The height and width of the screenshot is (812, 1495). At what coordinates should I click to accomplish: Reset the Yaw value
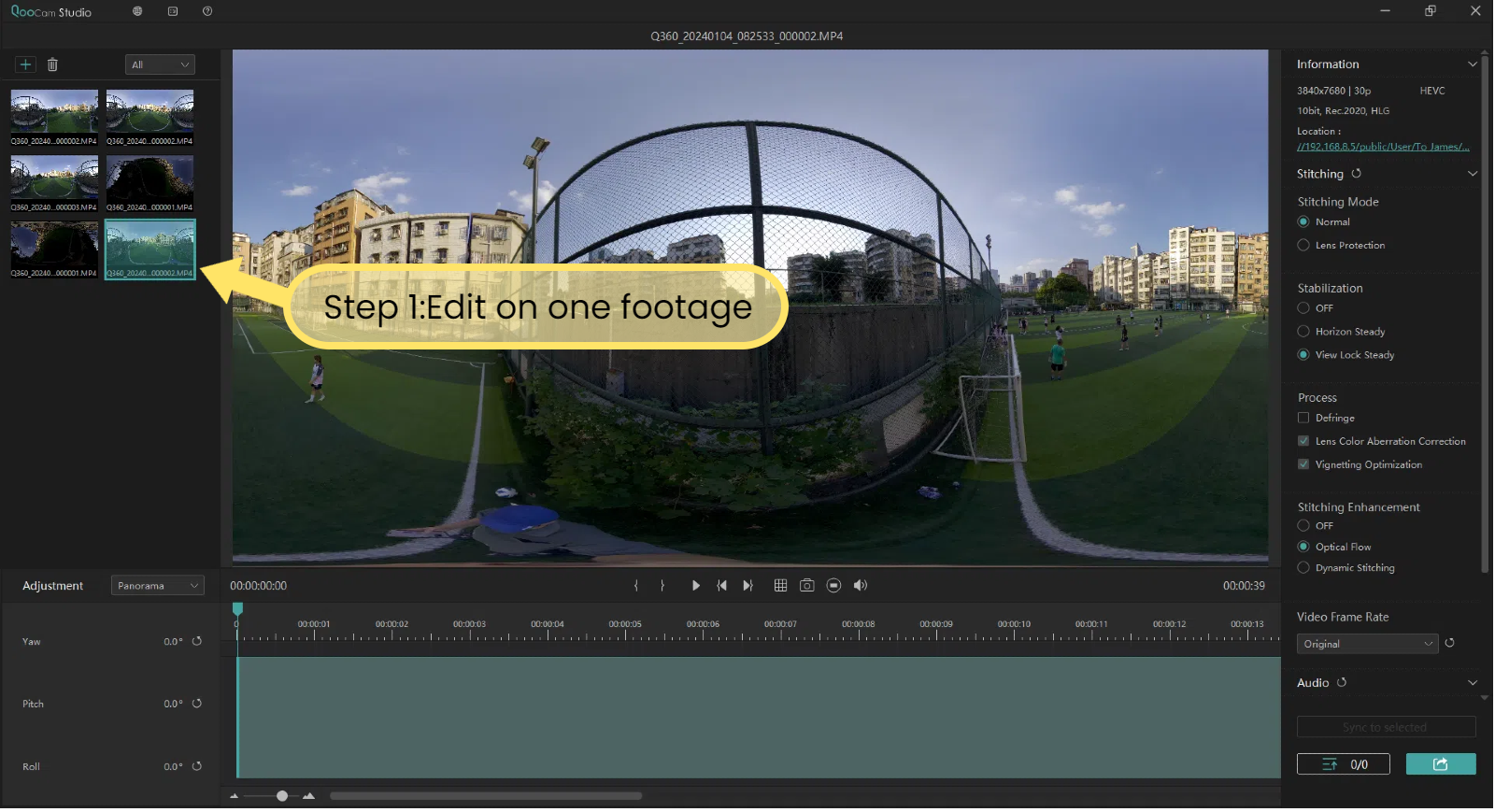(197, 642)
